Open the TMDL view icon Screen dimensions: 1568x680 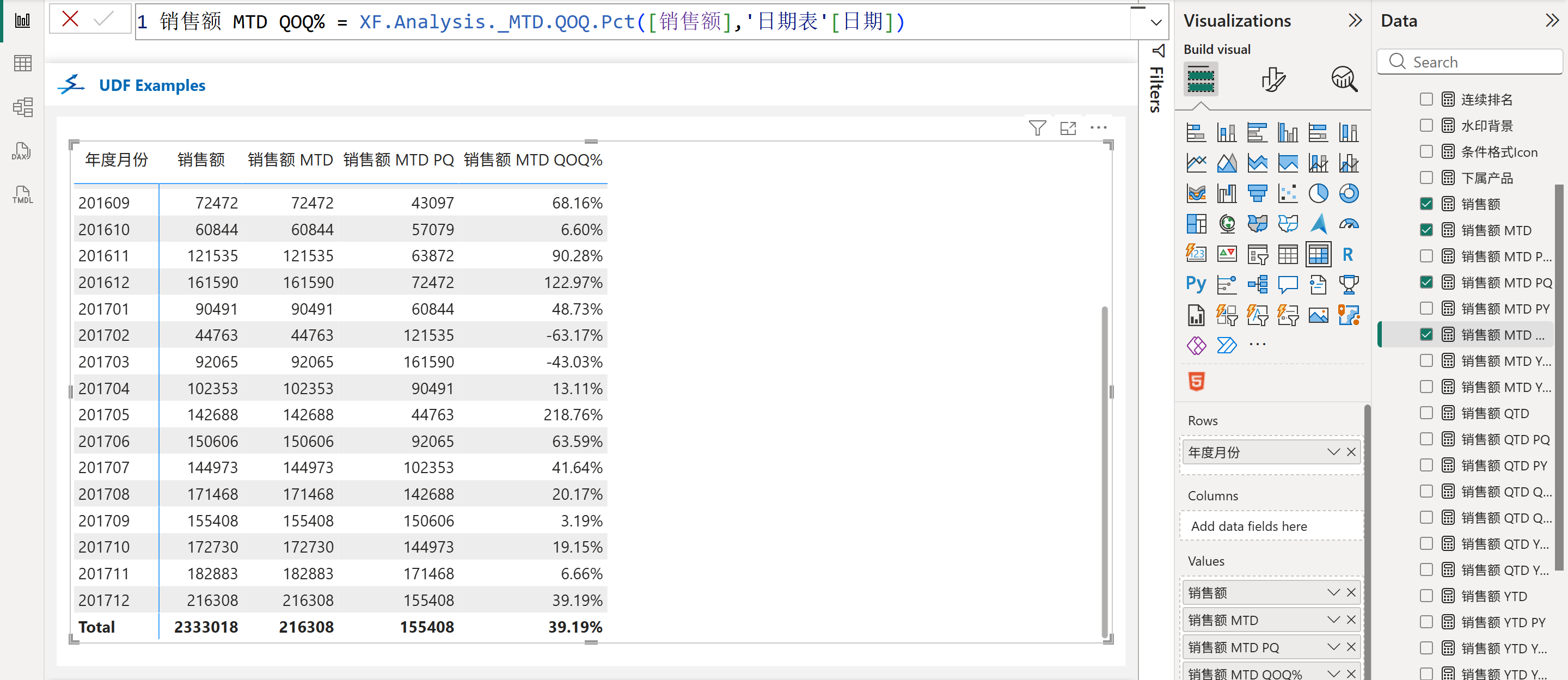pos(22,195)
